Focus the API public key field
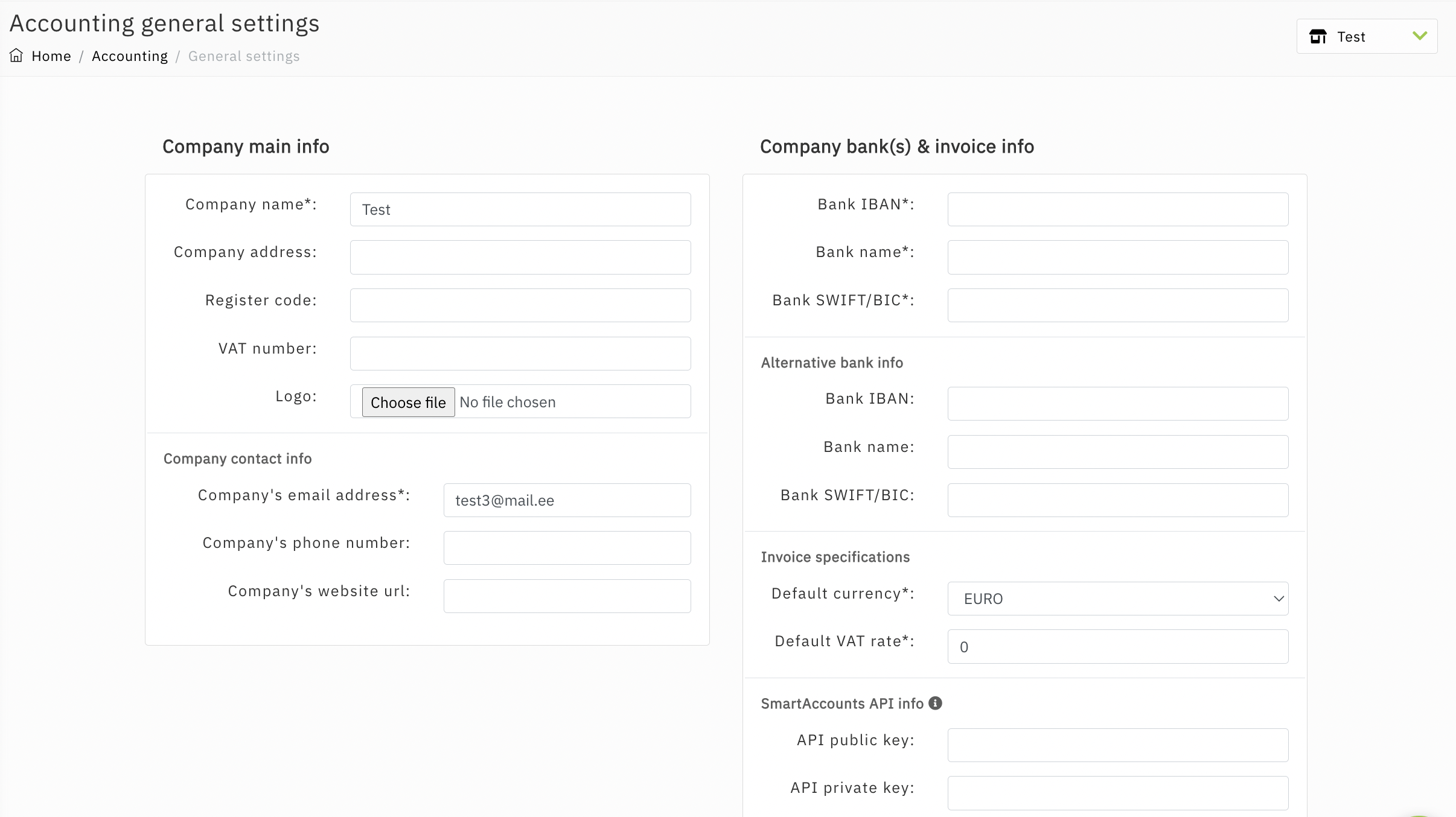 (1117, 745)
